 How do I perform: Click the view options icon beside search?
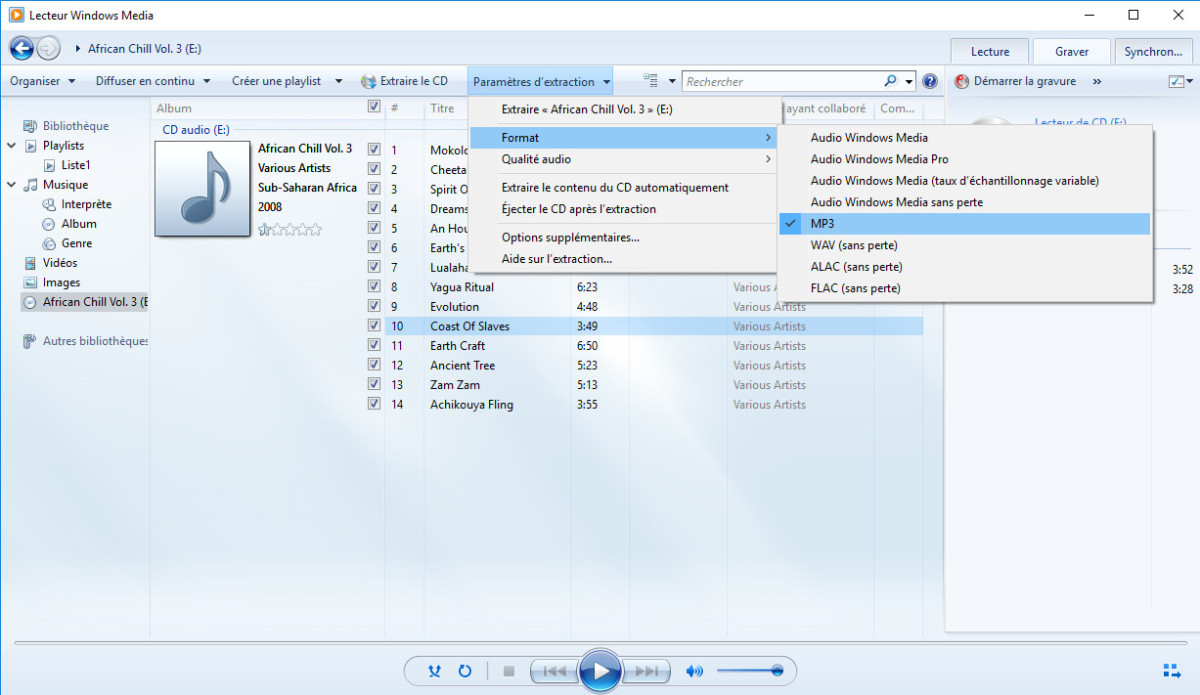tap(651, 81)
